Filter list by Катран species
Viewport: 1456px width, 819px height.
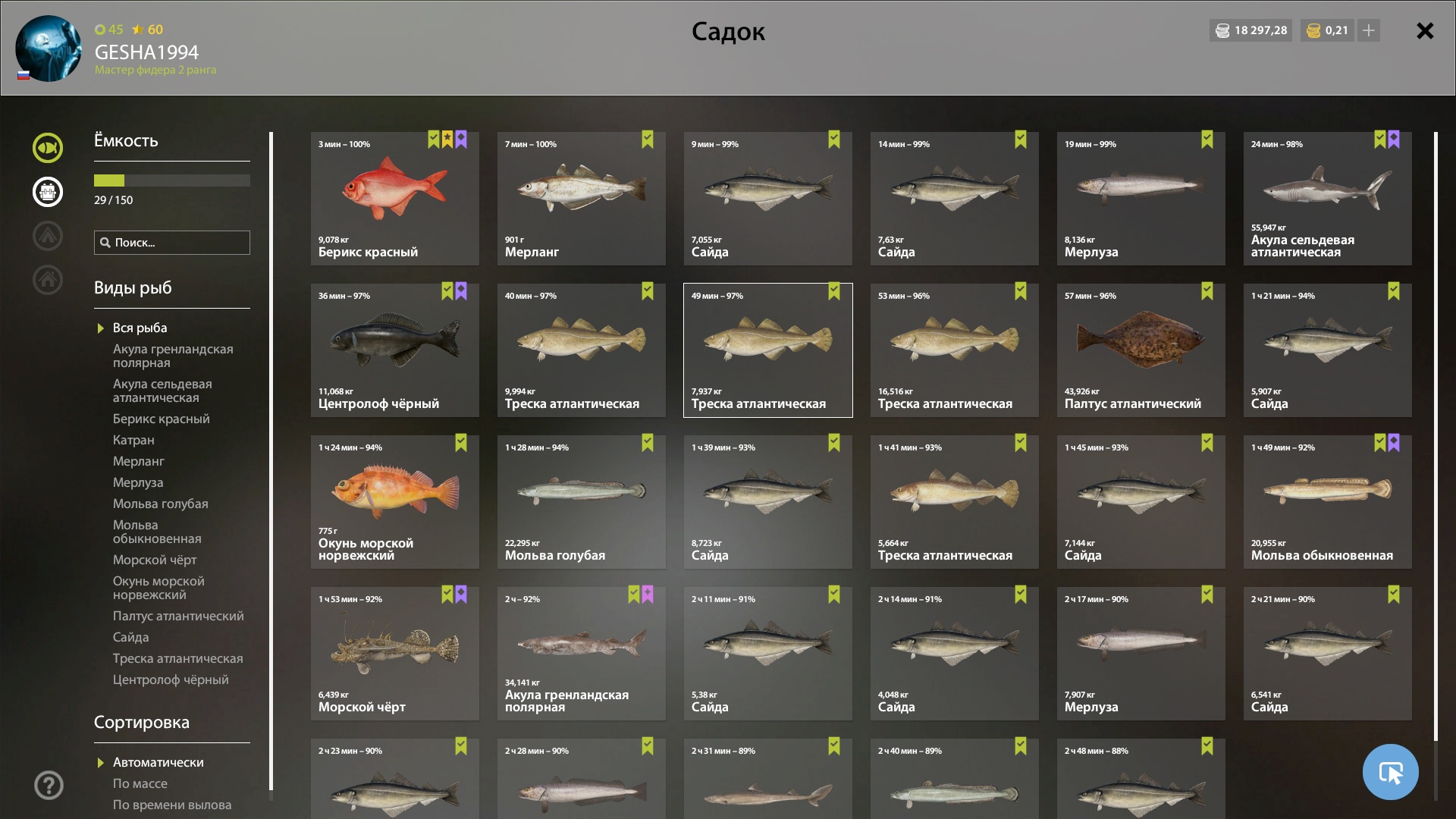(x=133, y=440)
